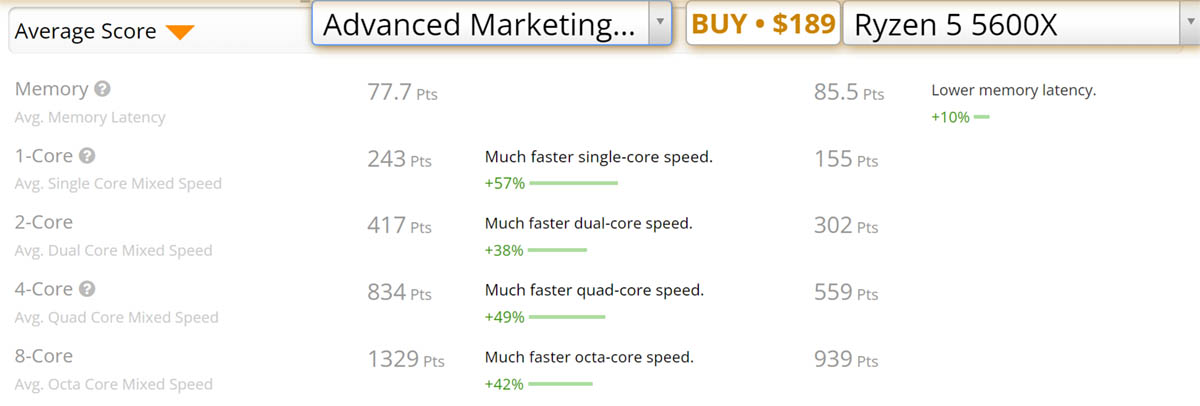The height and width of the screenshot is (406, 1200).
Task: Click the orange Average Score sort triangle
Action: 179,32
